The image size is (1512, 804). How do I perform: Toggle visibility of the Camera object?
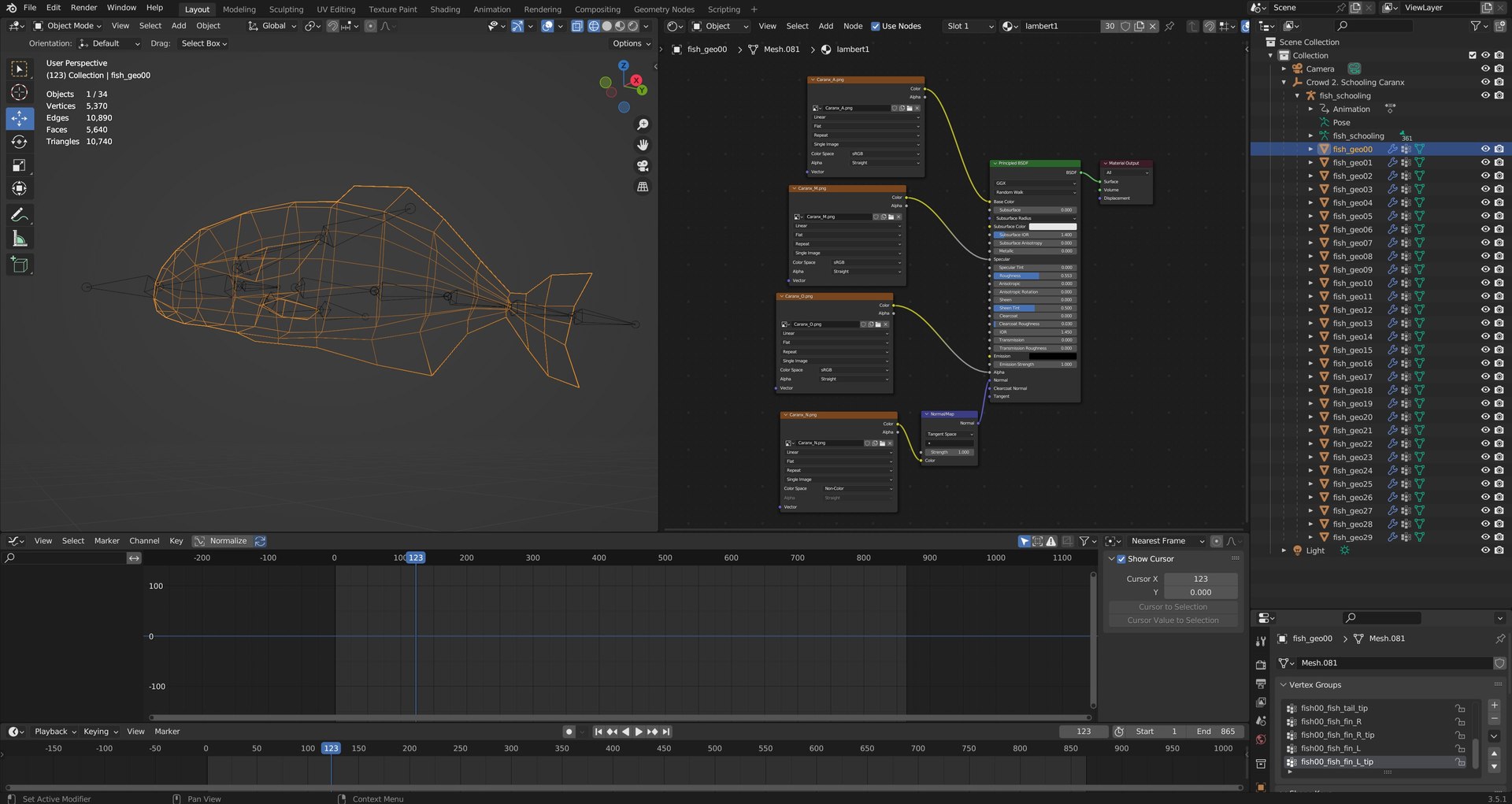[1485, 69]
